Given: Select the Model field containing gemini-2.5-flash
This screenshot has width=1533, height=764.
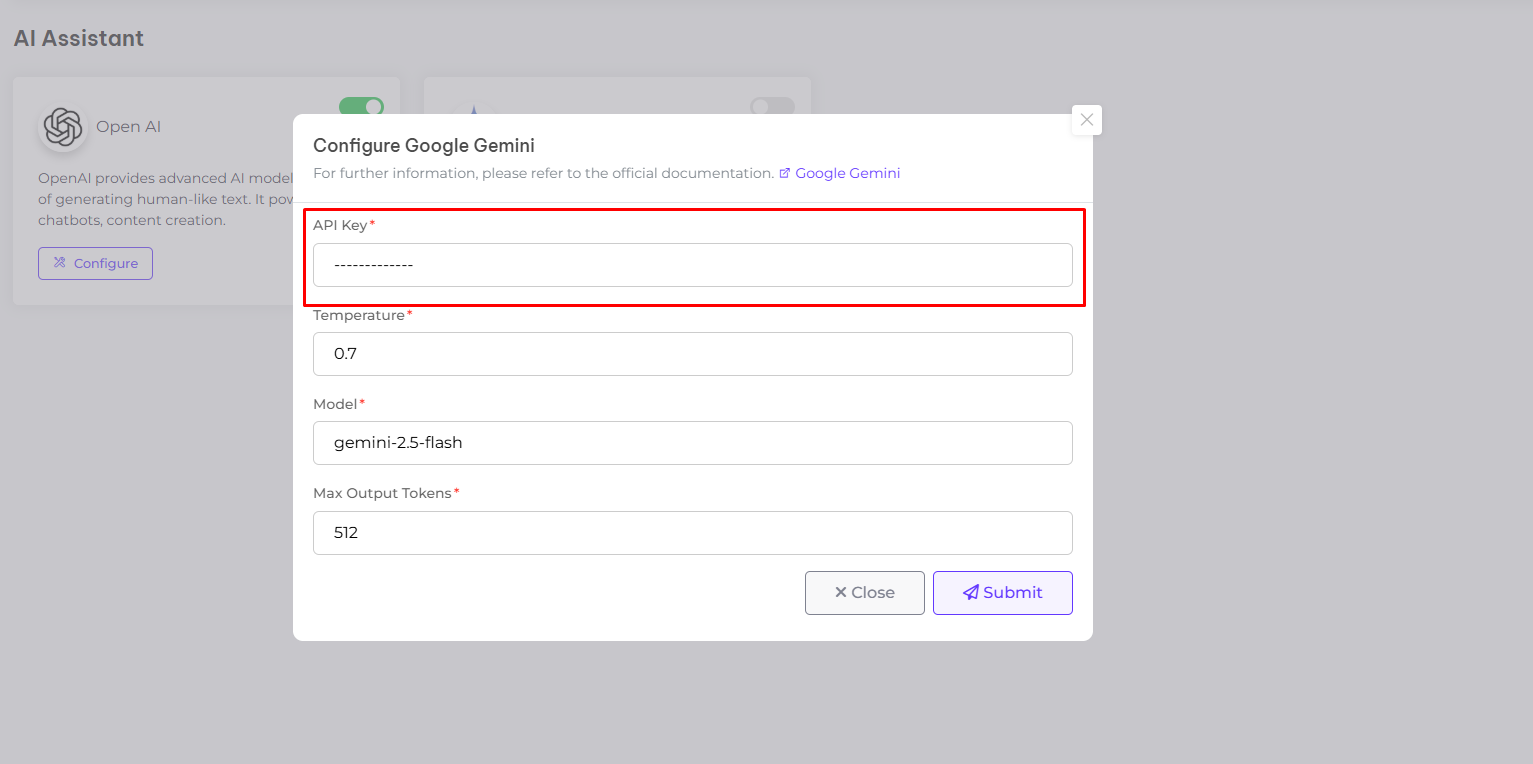Looking at the screenshot, I should point(692,443).
